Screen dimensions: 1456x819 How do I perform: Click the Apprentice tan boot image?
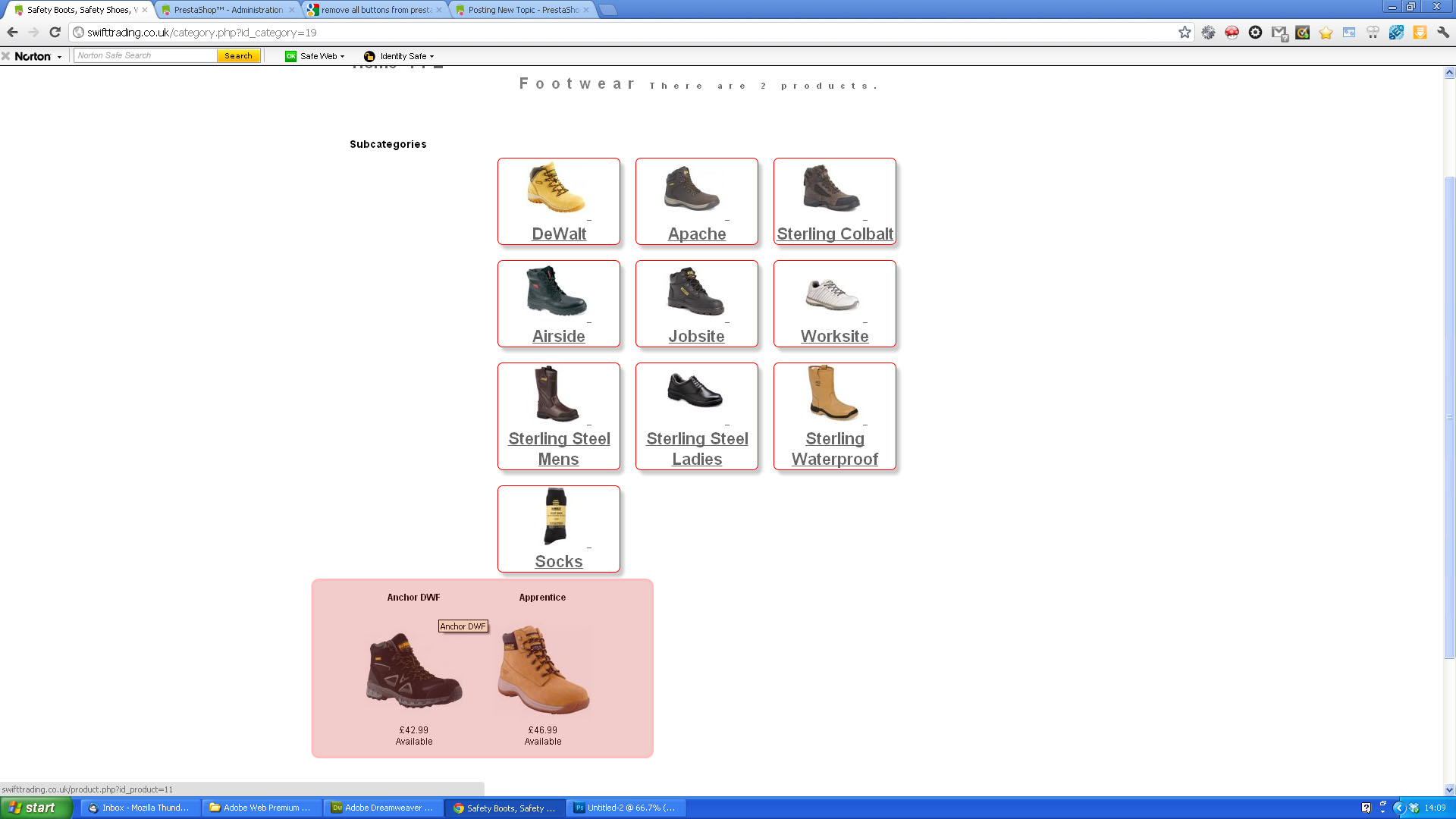tap(543, 670)
